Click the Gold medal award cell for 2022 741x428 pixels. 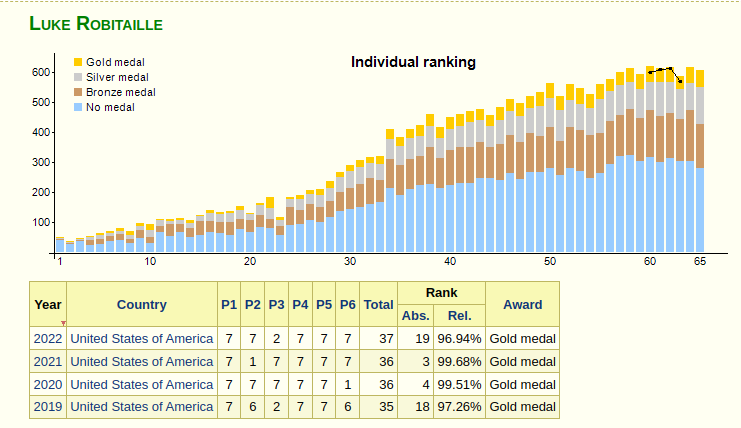[x=522, y=339]
